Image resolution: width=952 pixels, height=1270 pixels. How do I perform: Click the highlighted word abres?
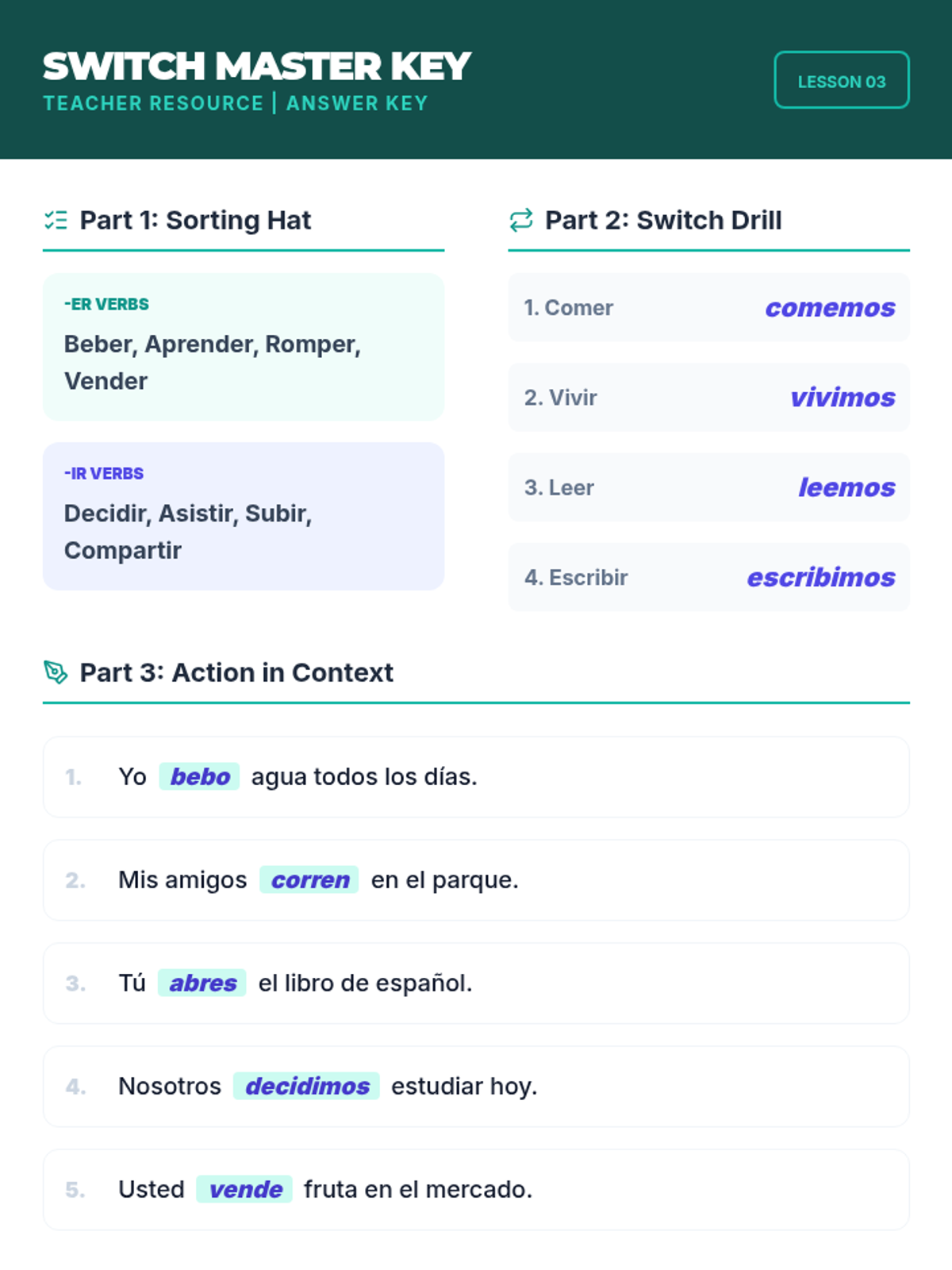[202, 983]
